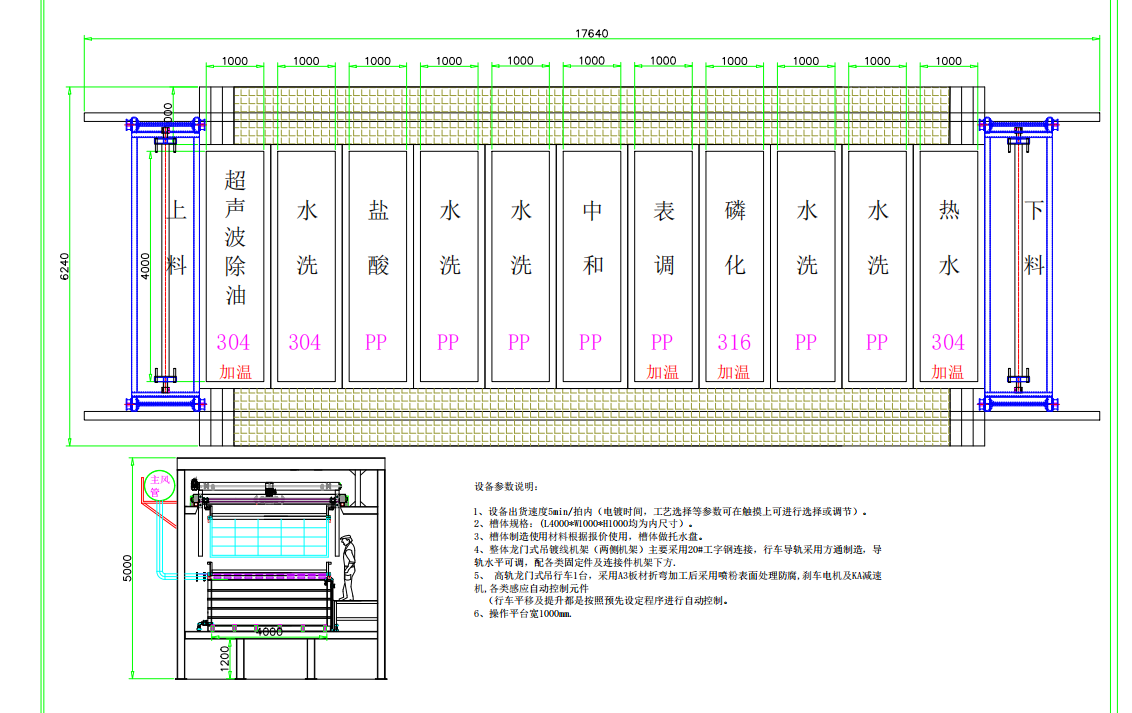Viewport: 1132px width, 713px height.
Task: Click the 6240 overall height dimension
Action: 65,266
